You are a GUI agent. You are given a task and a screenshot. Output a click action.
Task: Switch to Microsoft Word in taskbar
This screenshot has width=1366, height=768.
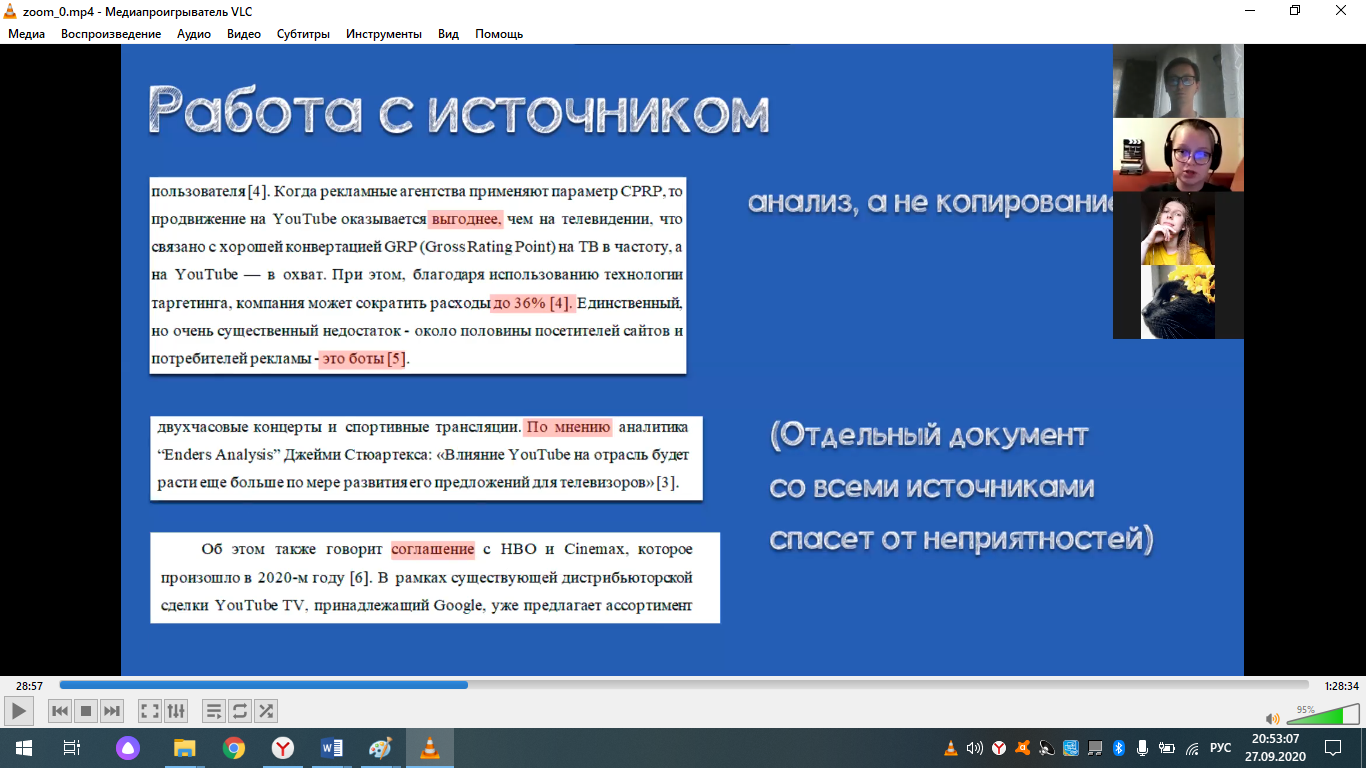tap(332, 748)
